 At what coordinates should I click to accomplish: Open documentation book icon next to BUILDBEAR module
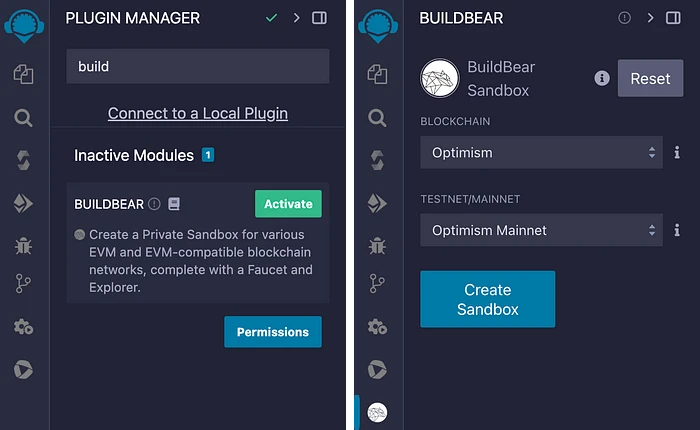pos(174,204)
